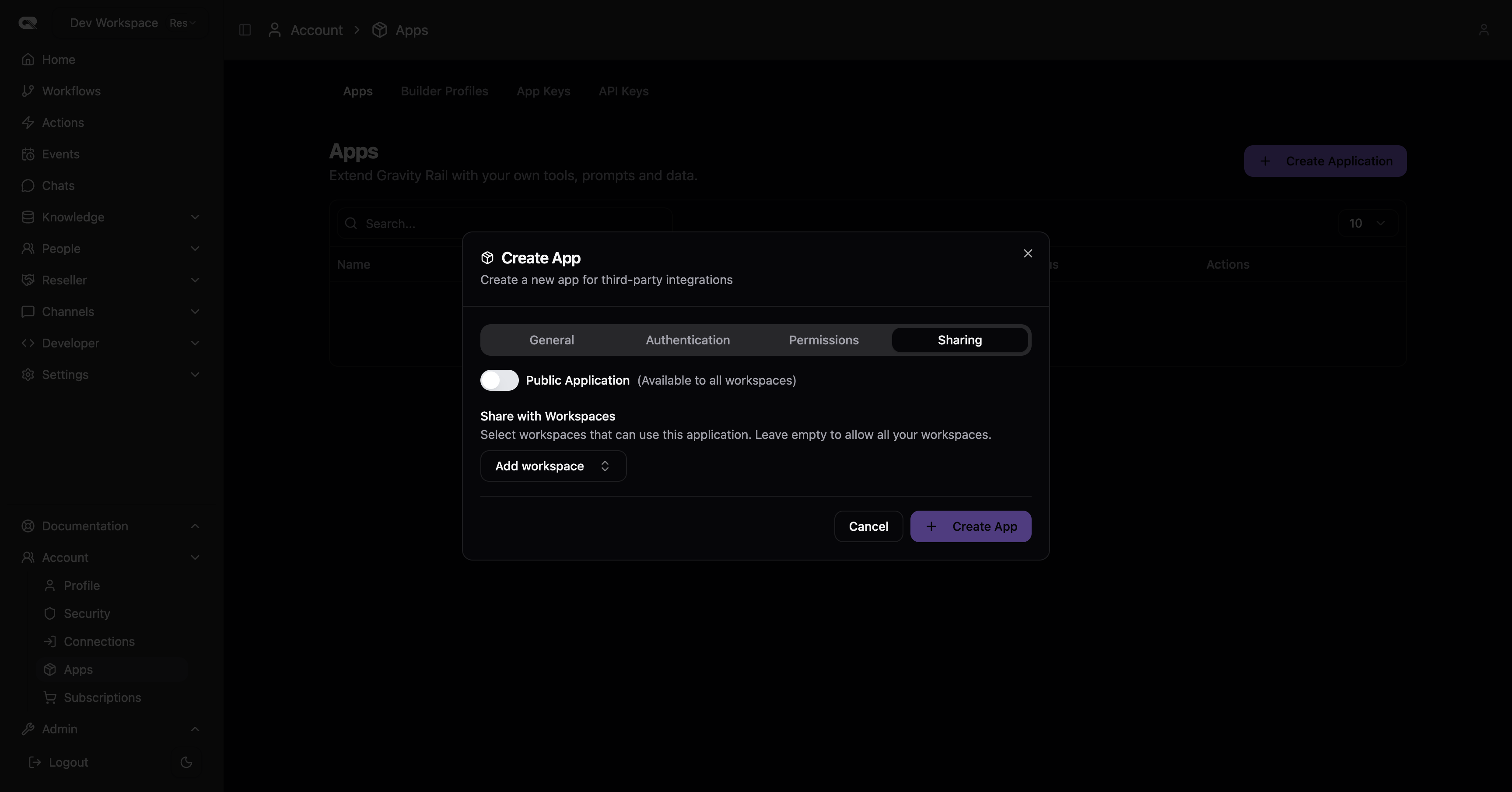Viewport: 1512px width, 792px height.
Task: Click the Developer code brackets icon
Action: (x=28, y=343)
